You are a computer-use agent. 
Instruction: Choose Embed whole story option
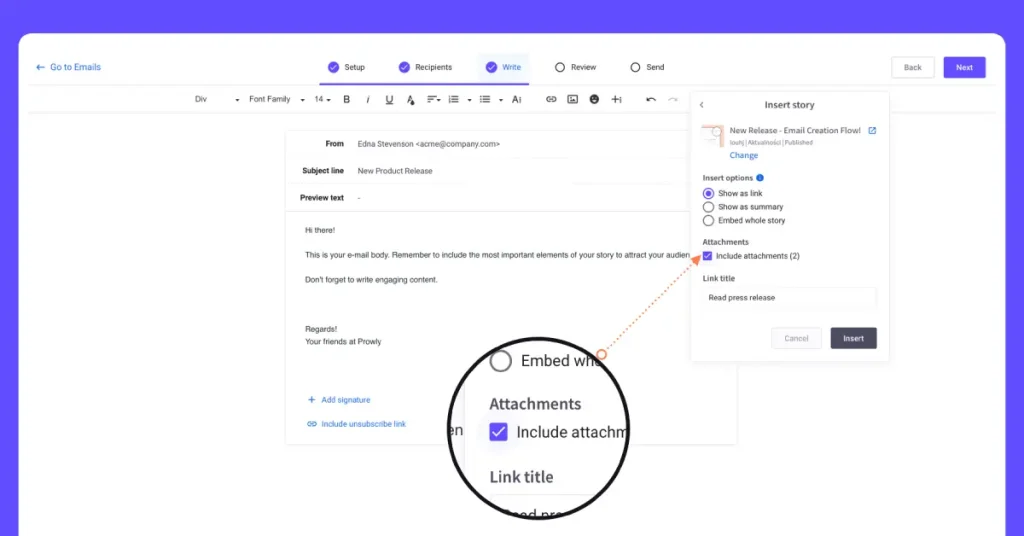(x=709, y=221)
